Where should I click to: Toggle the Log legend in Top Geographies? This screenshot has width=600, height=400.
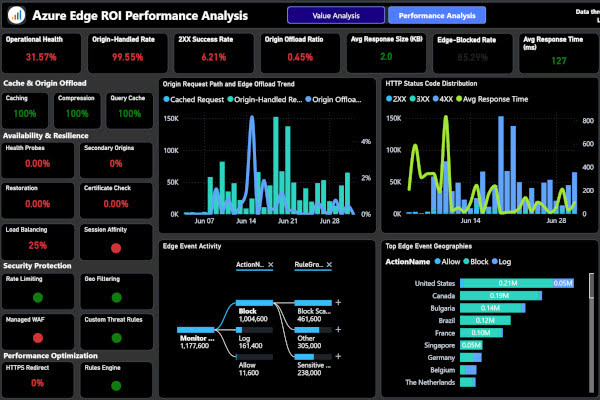(501, 262)
